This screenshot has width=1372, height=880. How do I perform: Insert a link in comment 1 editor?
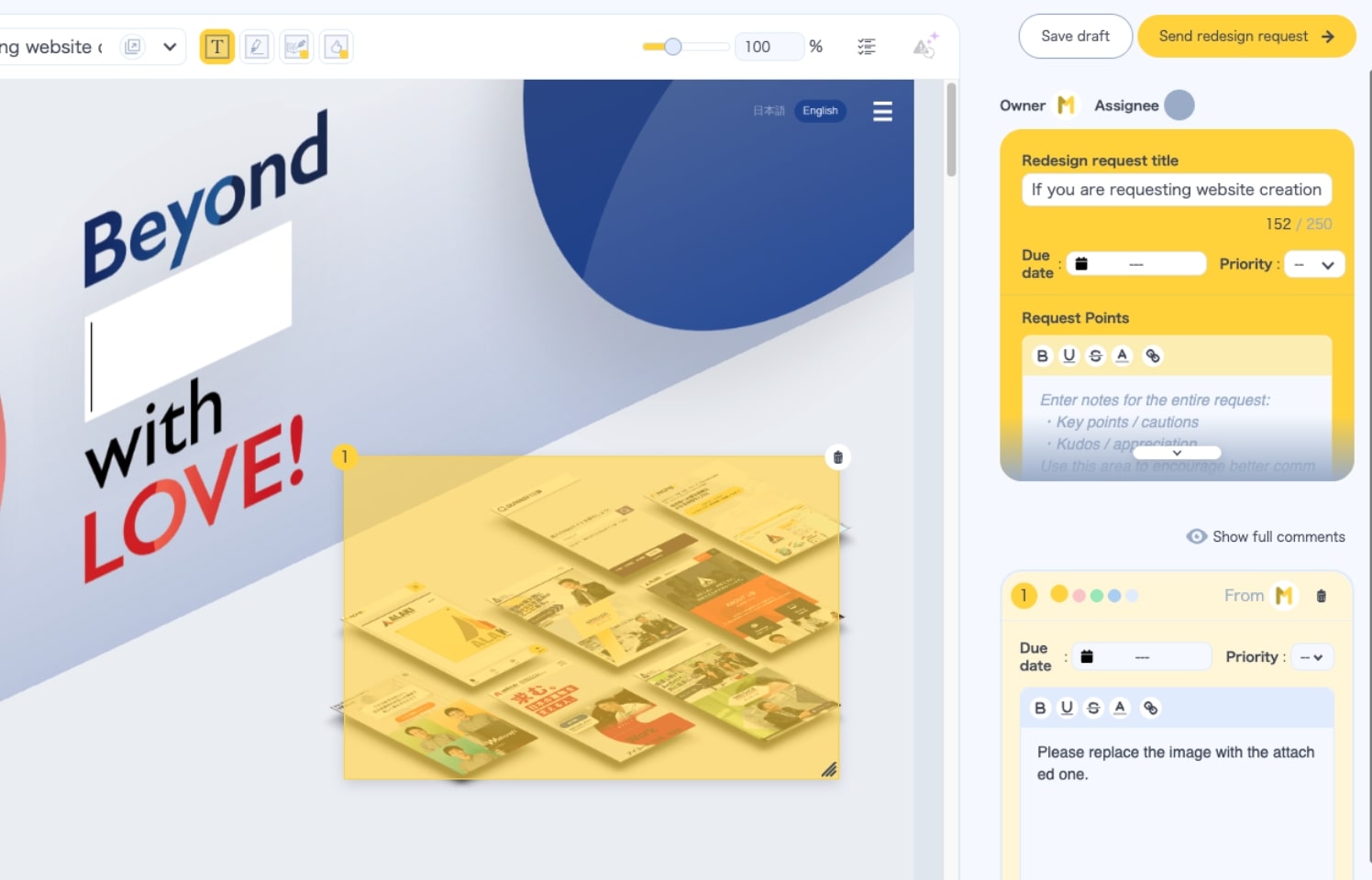(x=1150, y=708)
